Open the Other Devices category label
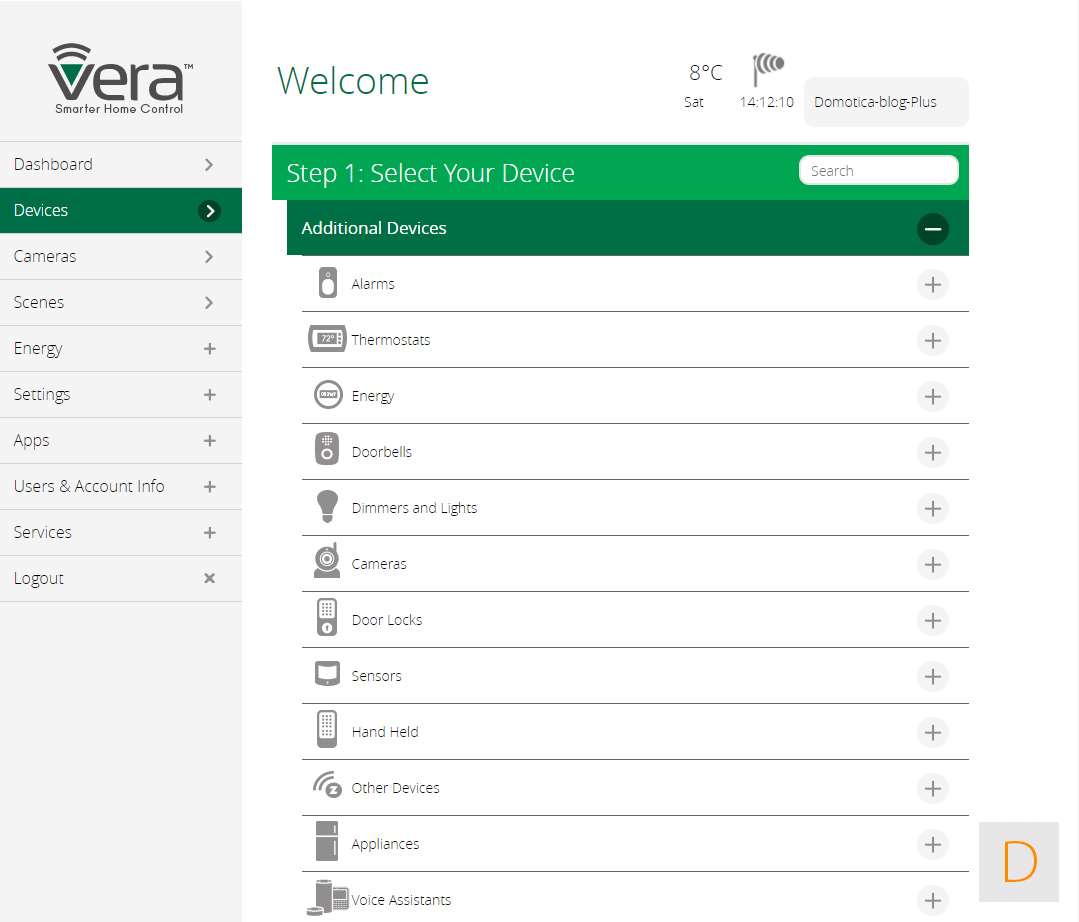This screenshot has height=922, width=1079. tap(395, 788)
